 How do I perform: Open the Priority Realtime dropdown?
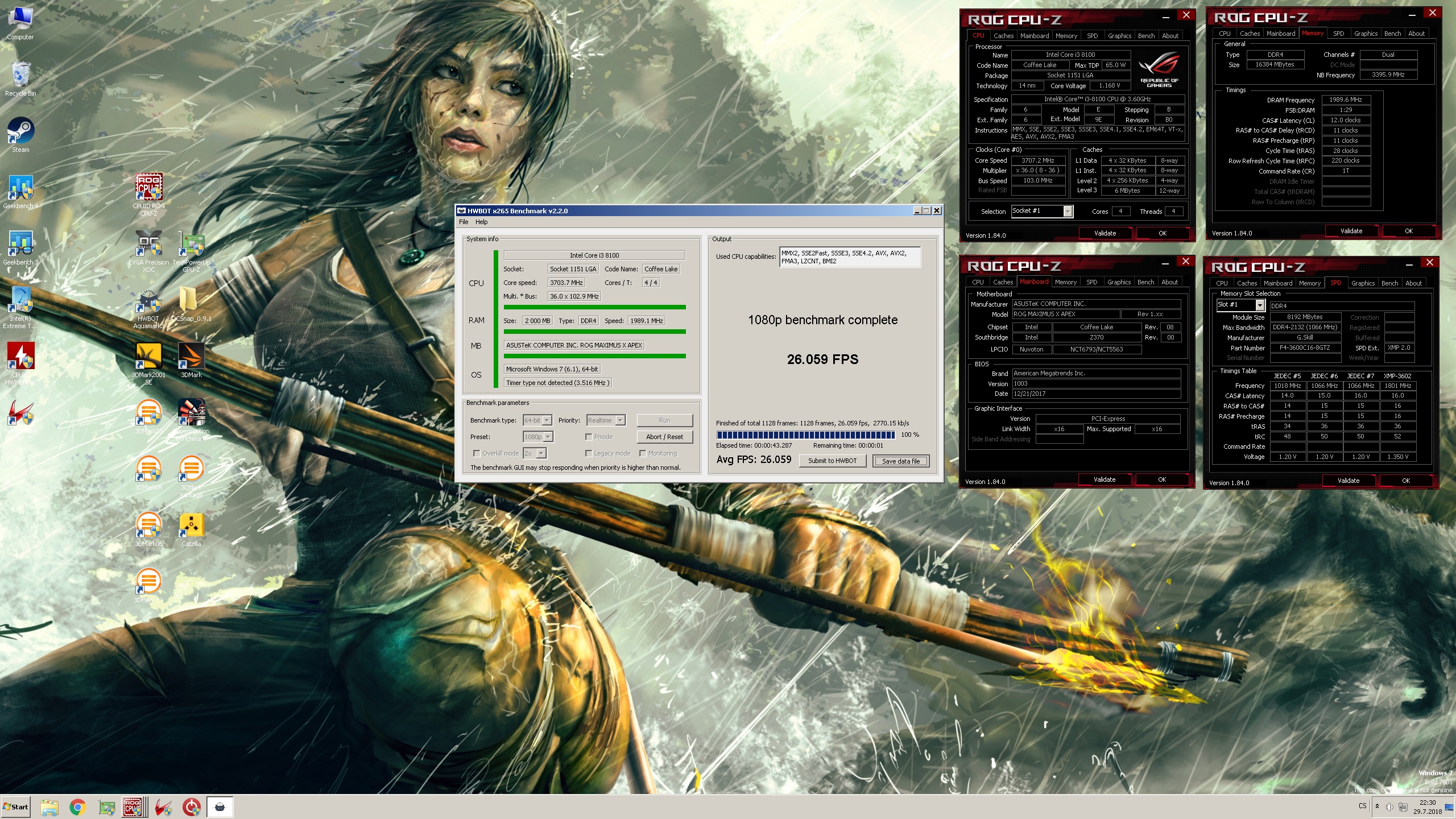pyautogui.click(x=606, y=420)
